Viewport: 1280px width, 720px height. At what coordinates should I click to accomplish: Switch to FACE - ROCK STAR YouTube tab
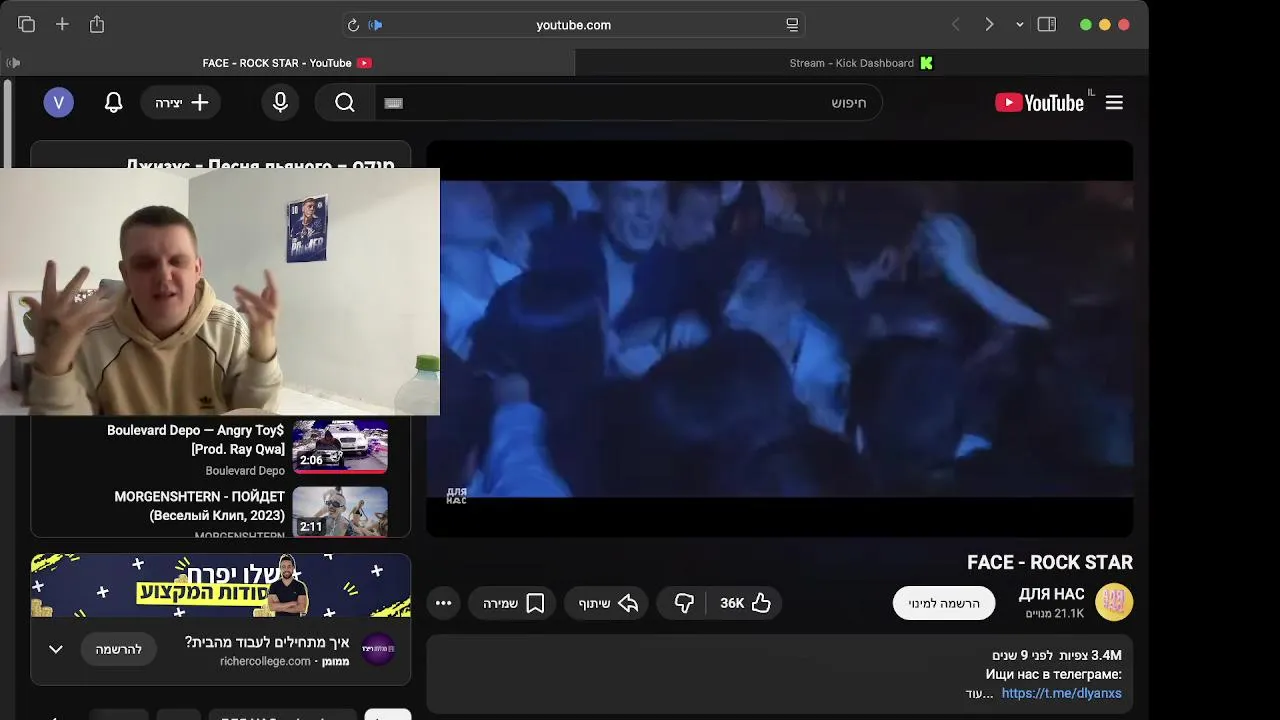point(288,63)
